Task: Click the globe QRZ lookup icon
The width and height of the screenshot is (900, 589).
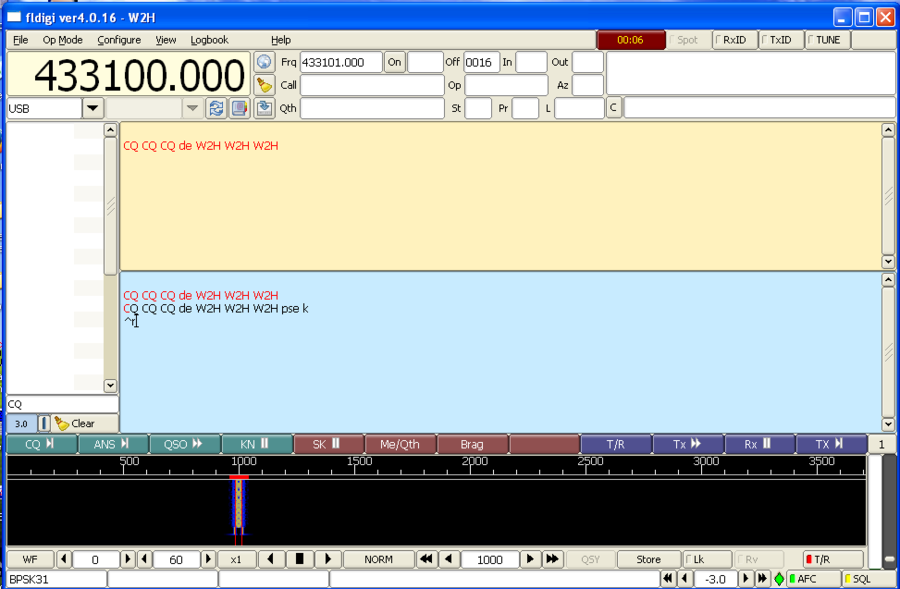Action: [x=264, y=62]
